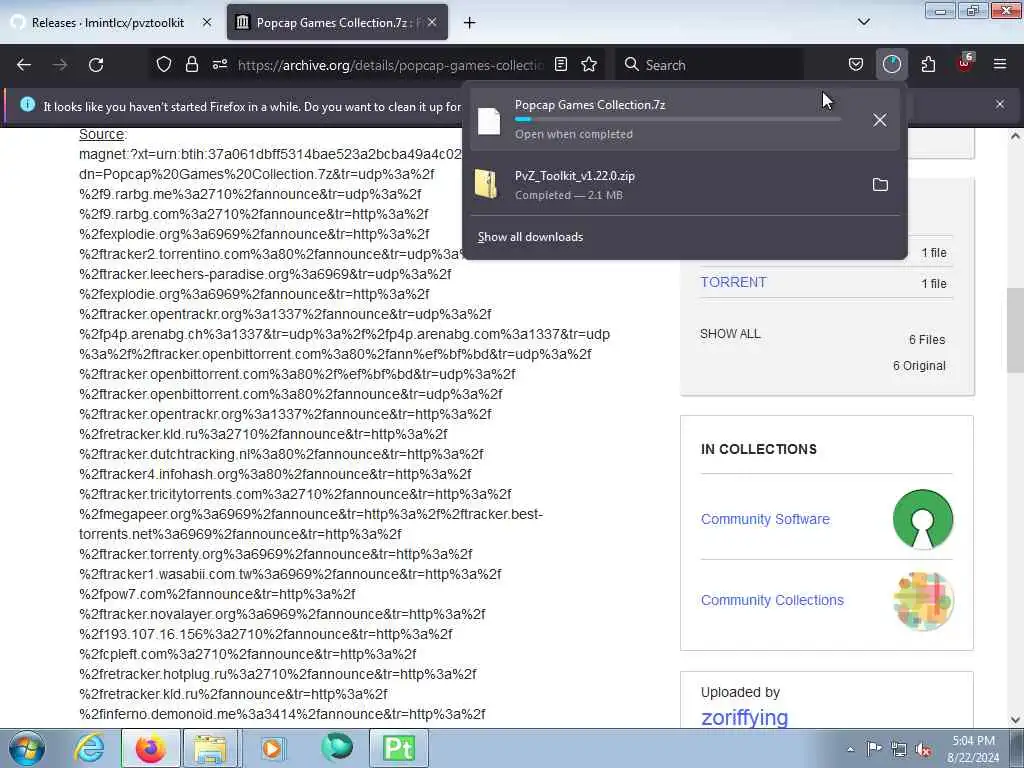The height and width of the screenshot is (768, 1024).
Task: Dismiss the Firefox refresh notification bar
Action: [1000, 104]
